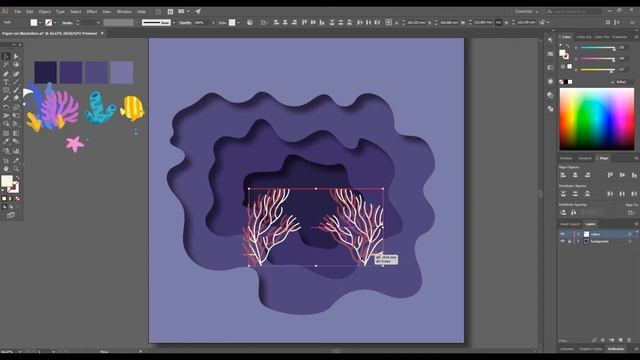
Task: Click the Search Adobe Stock field
Action: [x=577, y=11]
